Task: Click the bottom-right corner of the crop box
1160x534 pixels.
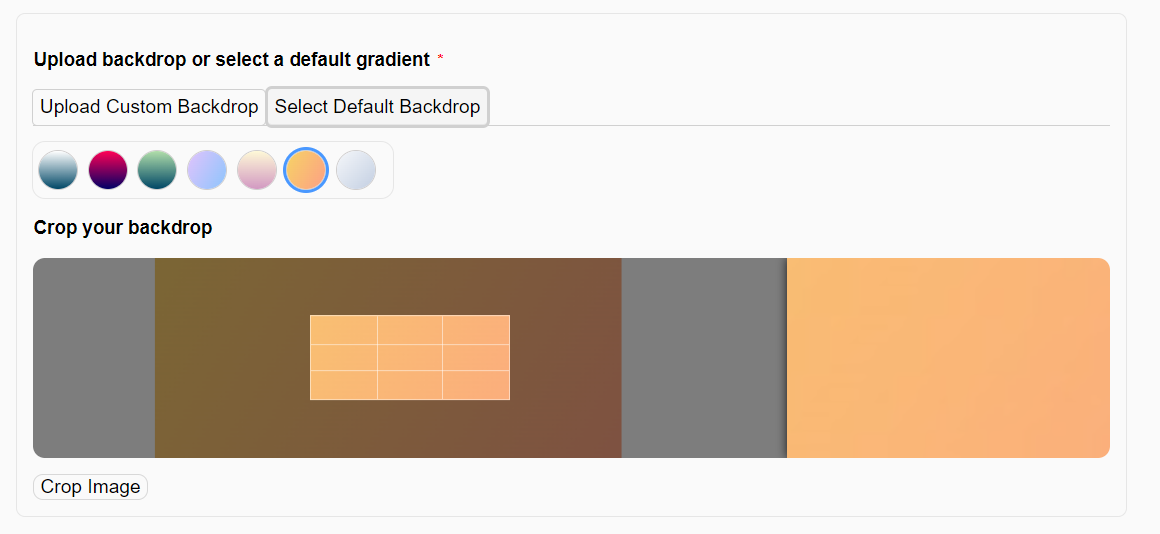Action: point(510,399)
